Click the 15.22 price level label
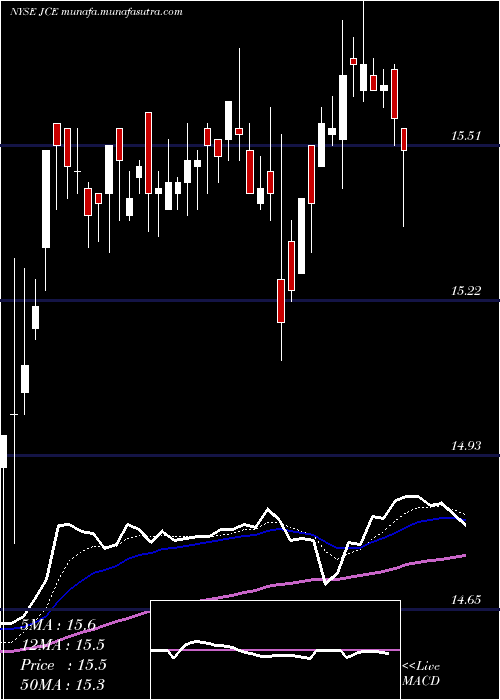Viewport: 500px width, 700px height. click(466, 291)
